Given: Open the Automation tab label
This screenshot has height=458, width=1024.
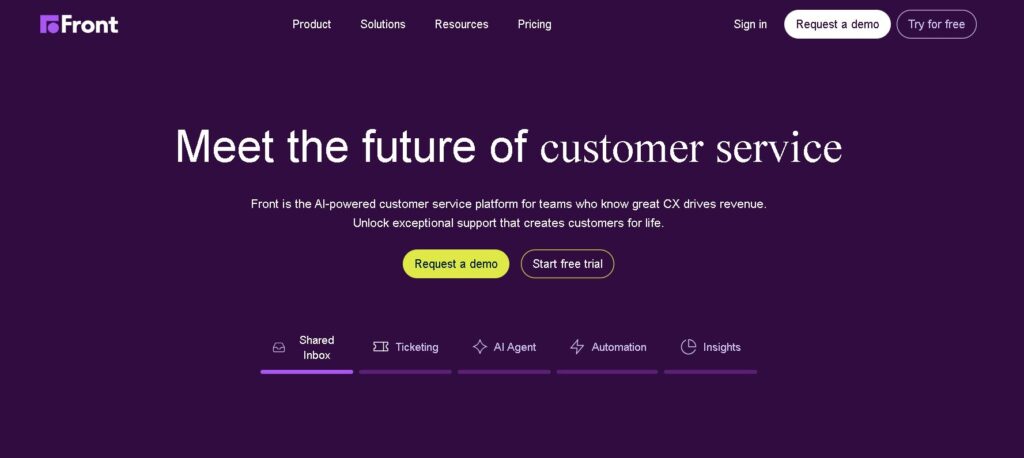Looking at the screenshot, I should (x=619, y=347).
